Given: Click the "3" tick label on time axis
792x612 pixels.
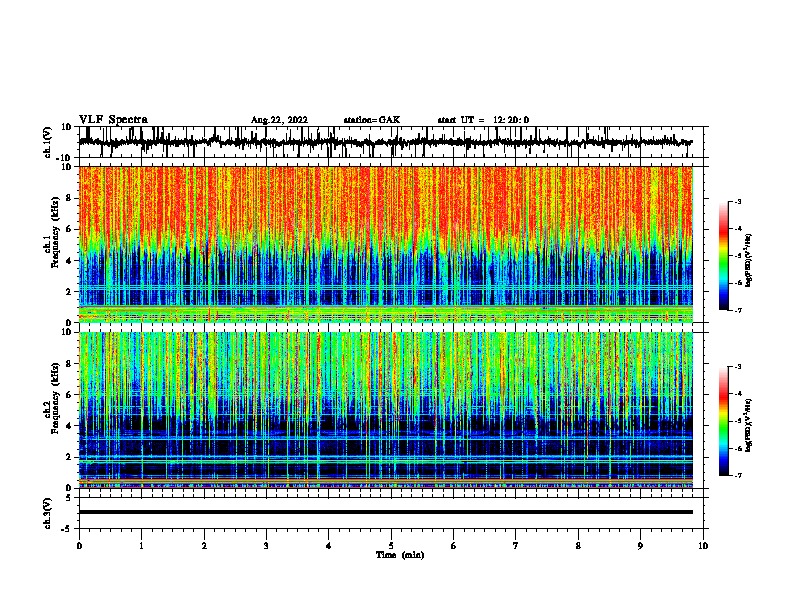Looking at the screenshot, I should [266, 546].
